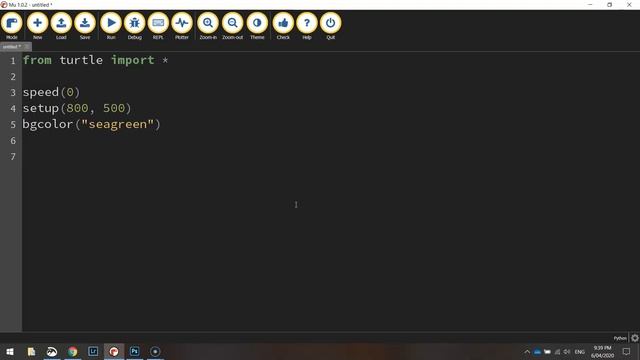Check the code for errors
Viewport: 640px width, 360px height.
point(283,25)
